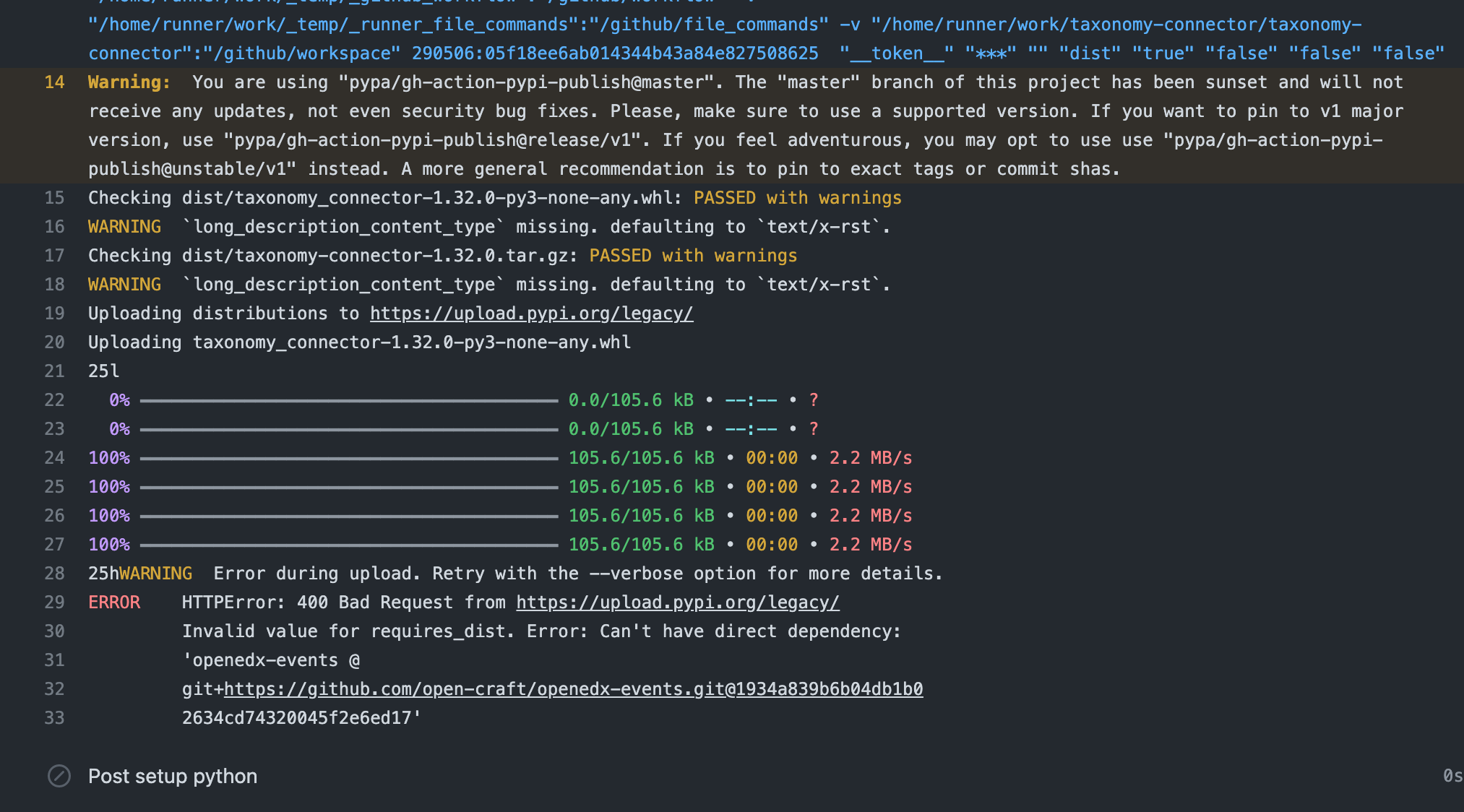Click the '25l' text on line 21
The height and width of the screenshot is (812, 1464).
click(x=104, y=371)
